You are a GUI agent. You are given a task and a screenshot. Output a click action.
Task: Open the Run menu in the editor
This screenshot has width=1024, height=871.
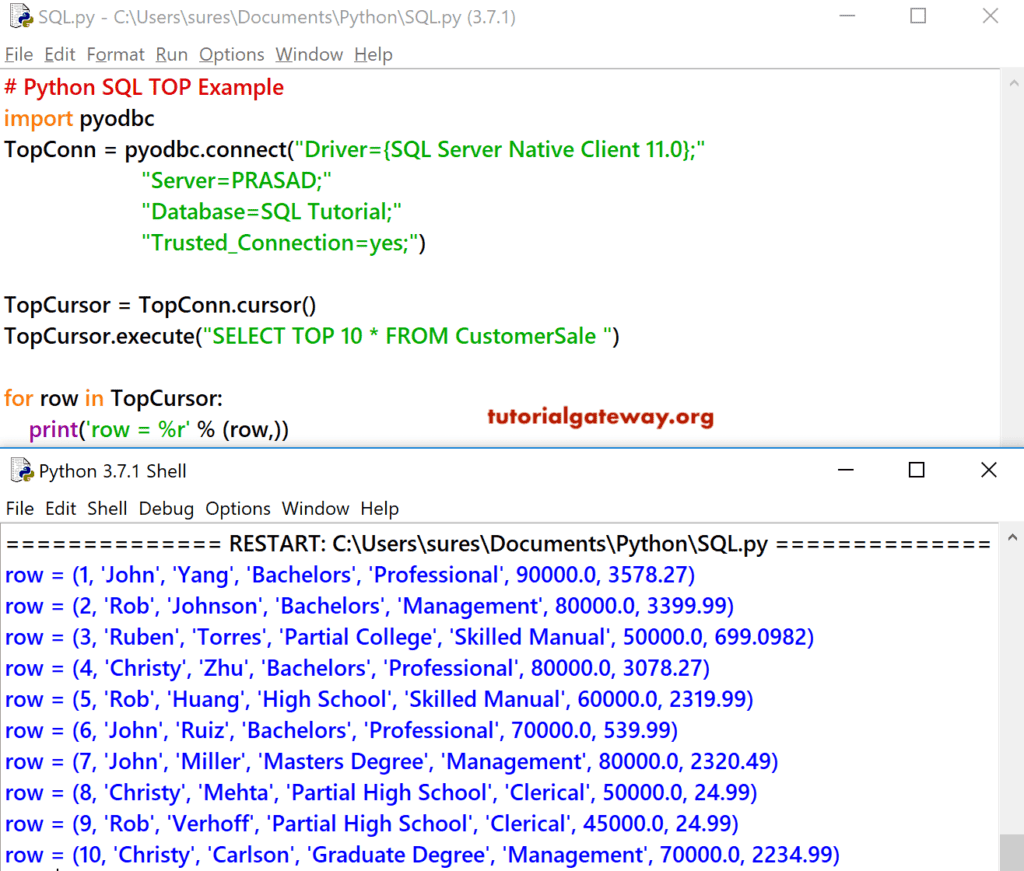tap(170, 54)
